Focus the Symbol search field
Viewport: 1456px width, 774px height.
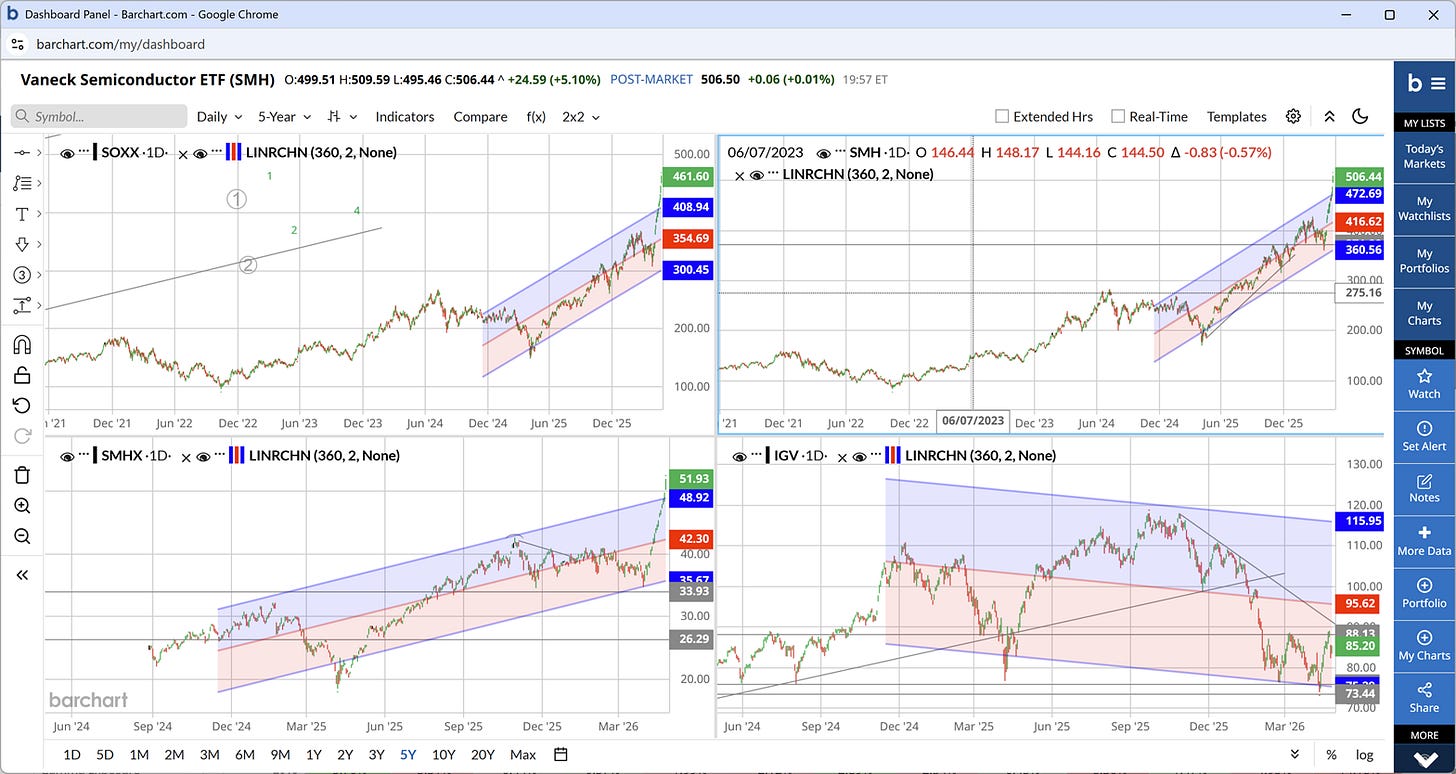click(99, 116)
